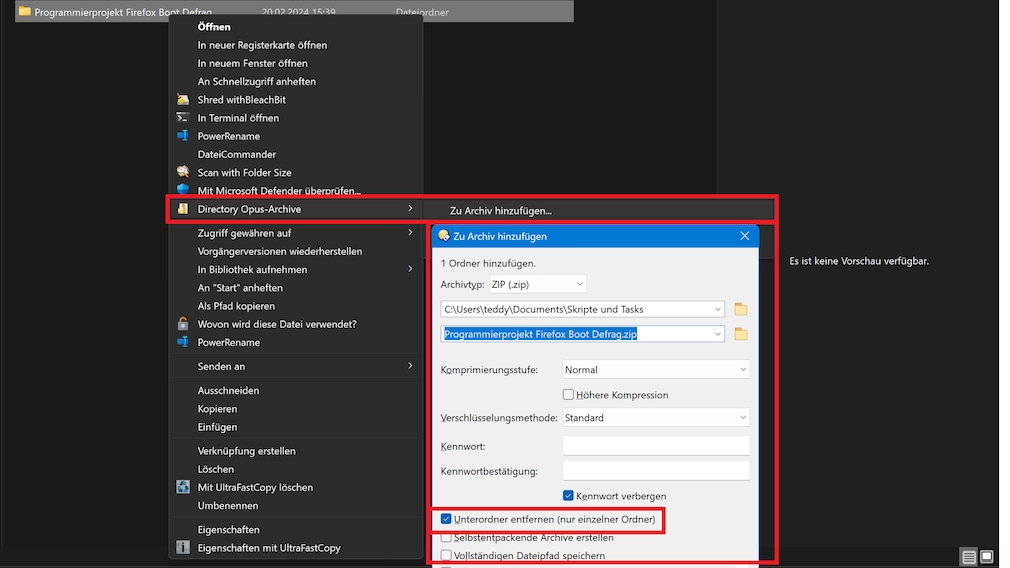Image resolution: width=1010 pixels, height=568 pixels.
Task: Enable Vollständigen Dateipfad speichern checkbox
Action: click(x=446, y=555)
